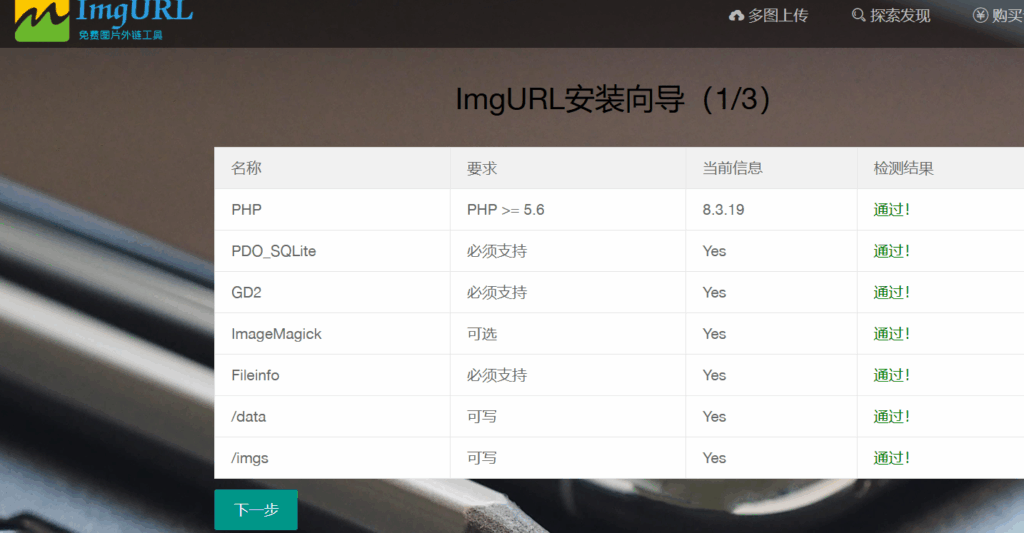Click the 下一步 button
This screenshot has height=533, width=1024.
tap(256, 510)
